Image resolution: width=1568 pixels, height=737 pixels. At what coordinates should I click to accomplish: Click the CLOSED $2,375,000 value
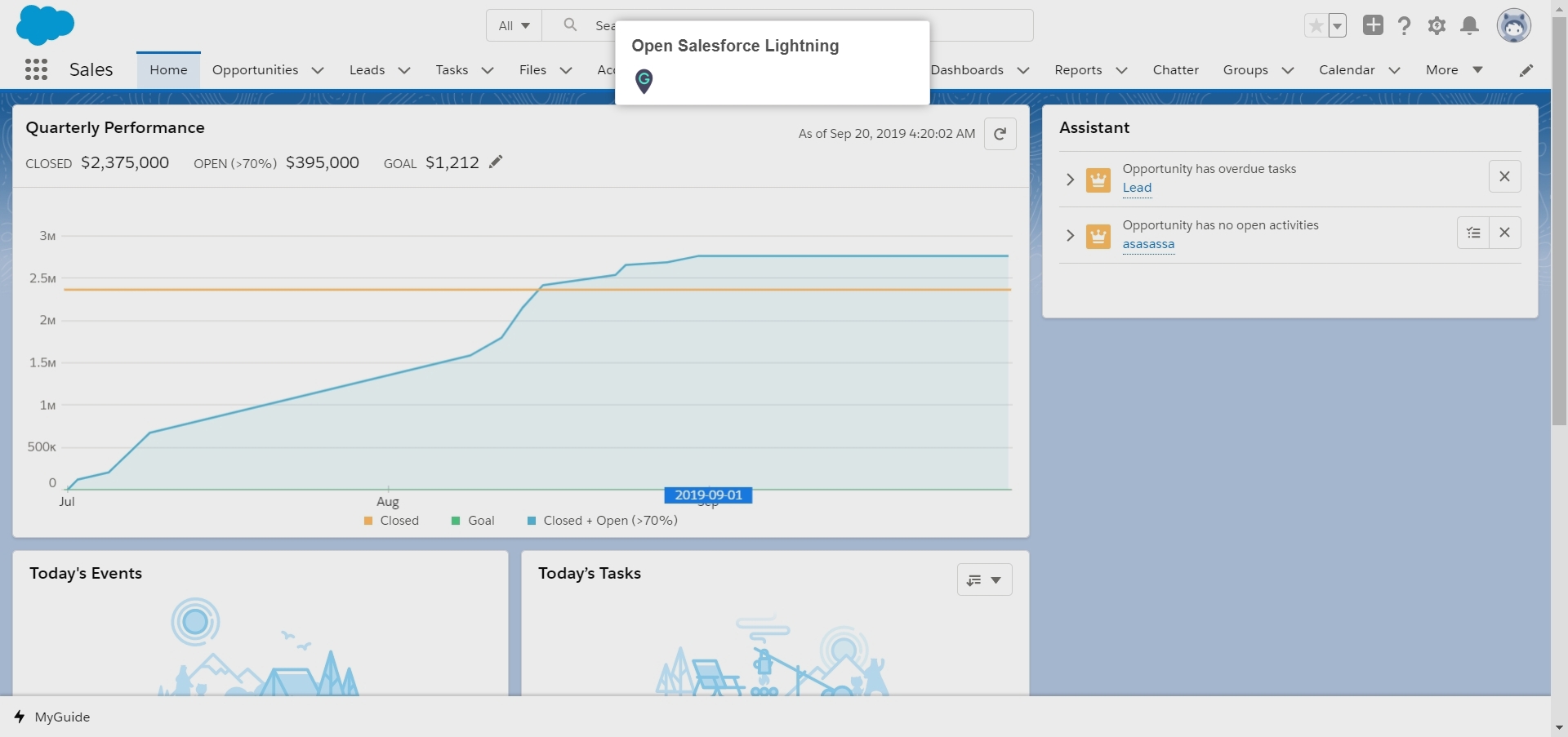125,162
